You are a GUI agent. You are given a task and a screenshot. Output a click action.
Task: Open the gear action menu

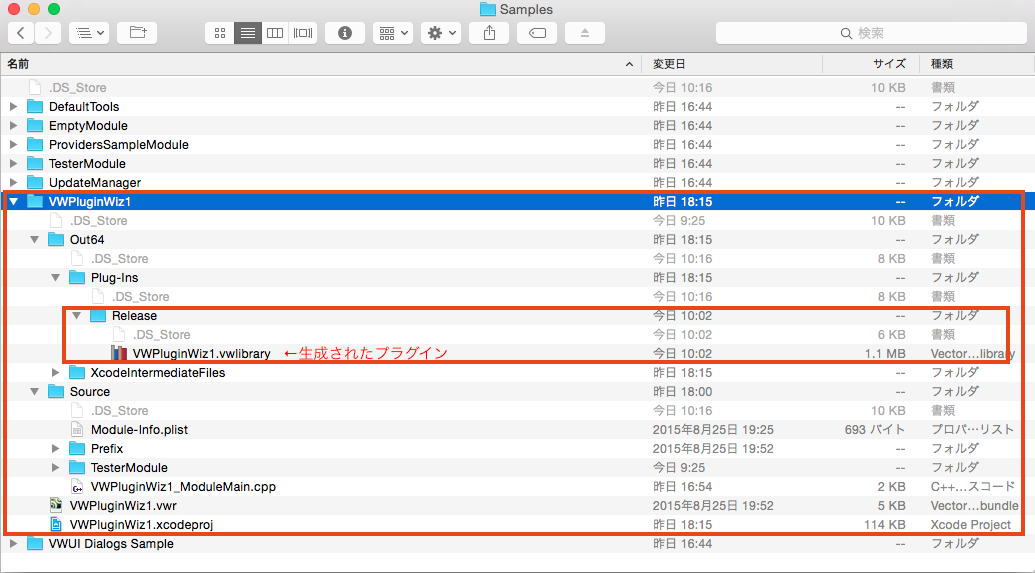coord(441,33)
